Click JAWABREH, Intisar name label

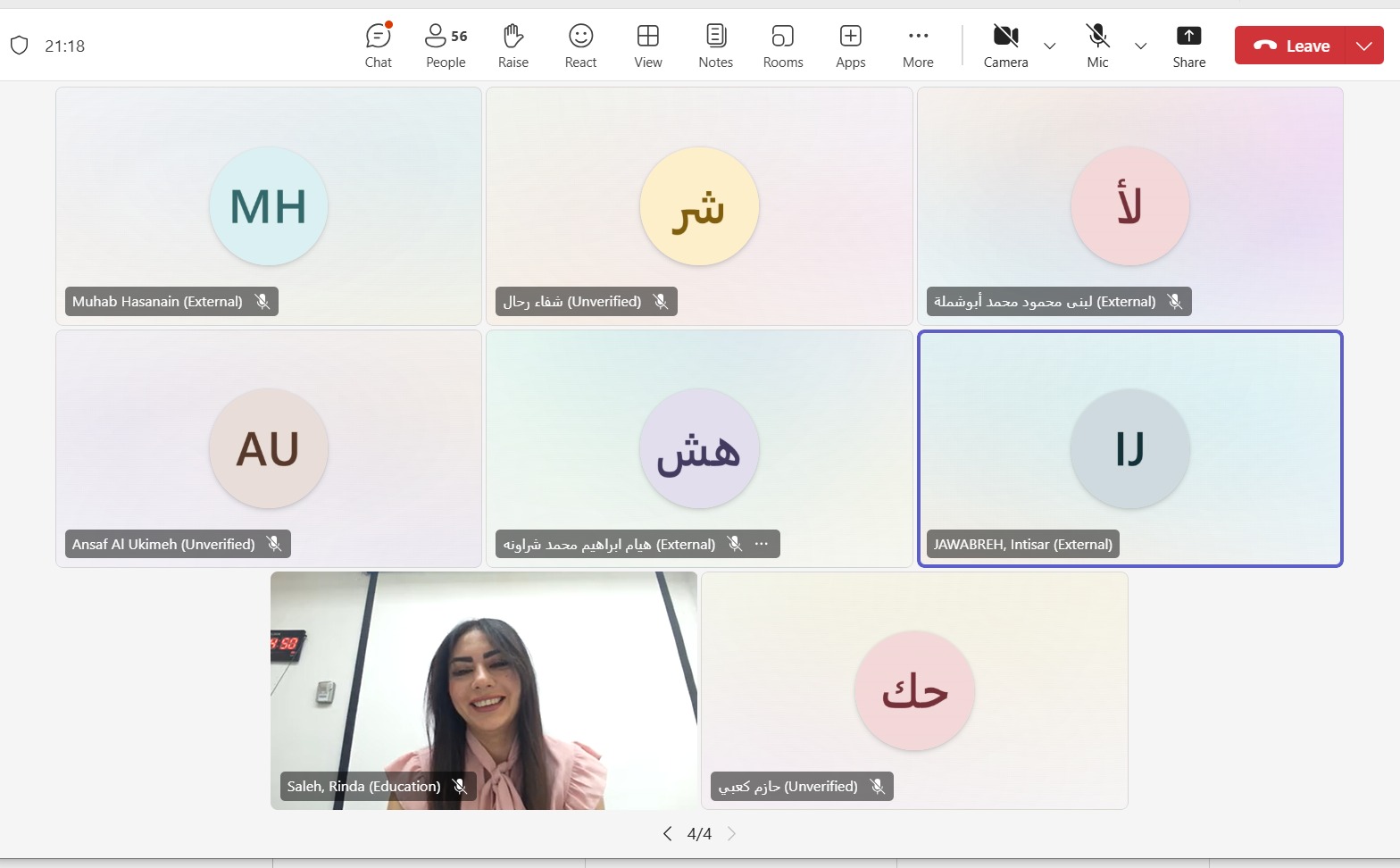[1023, 544]
